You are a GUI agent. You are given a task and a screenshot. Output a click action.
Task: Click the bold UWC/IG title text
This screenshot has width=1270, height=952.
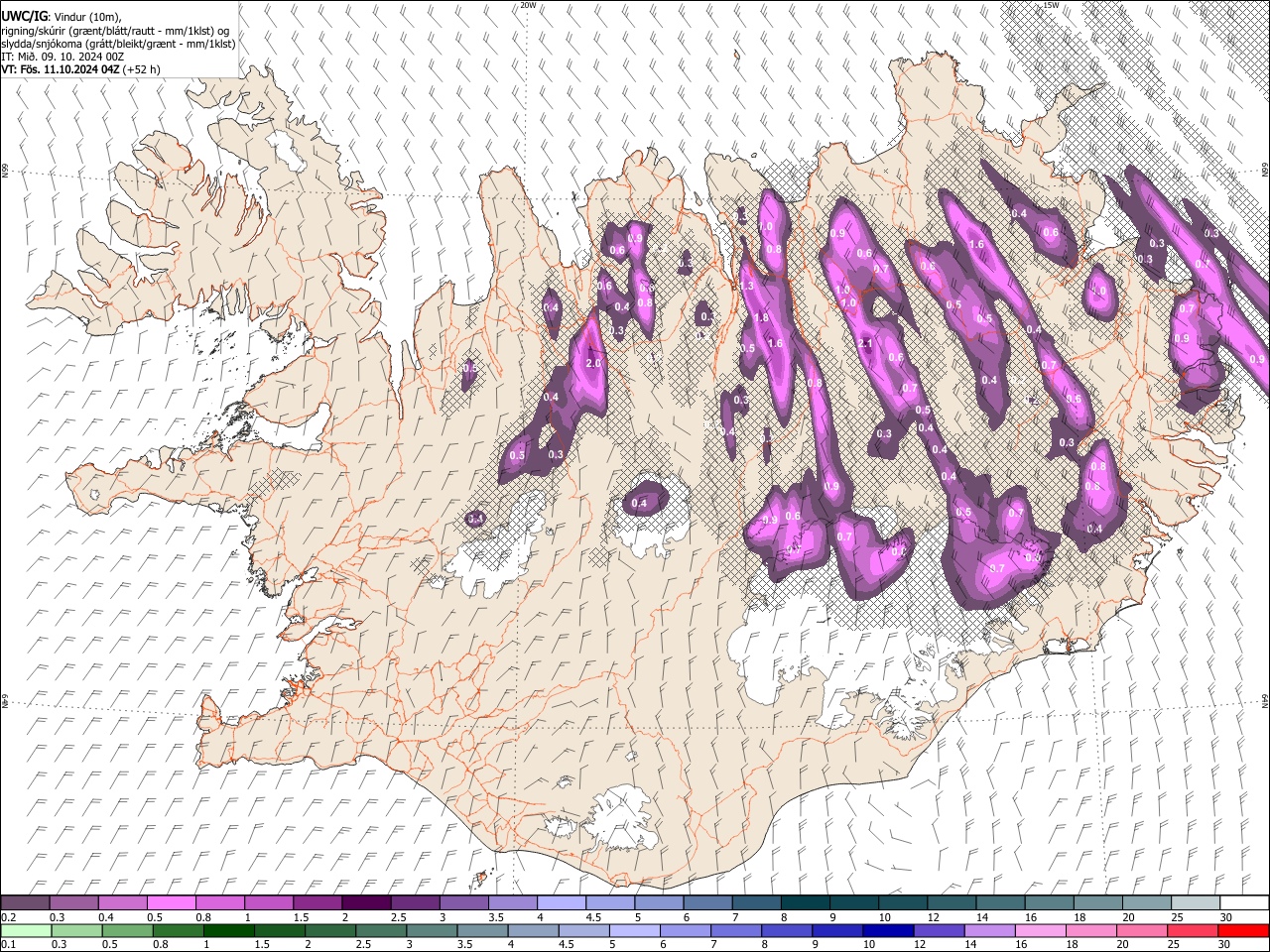[24, 17]
